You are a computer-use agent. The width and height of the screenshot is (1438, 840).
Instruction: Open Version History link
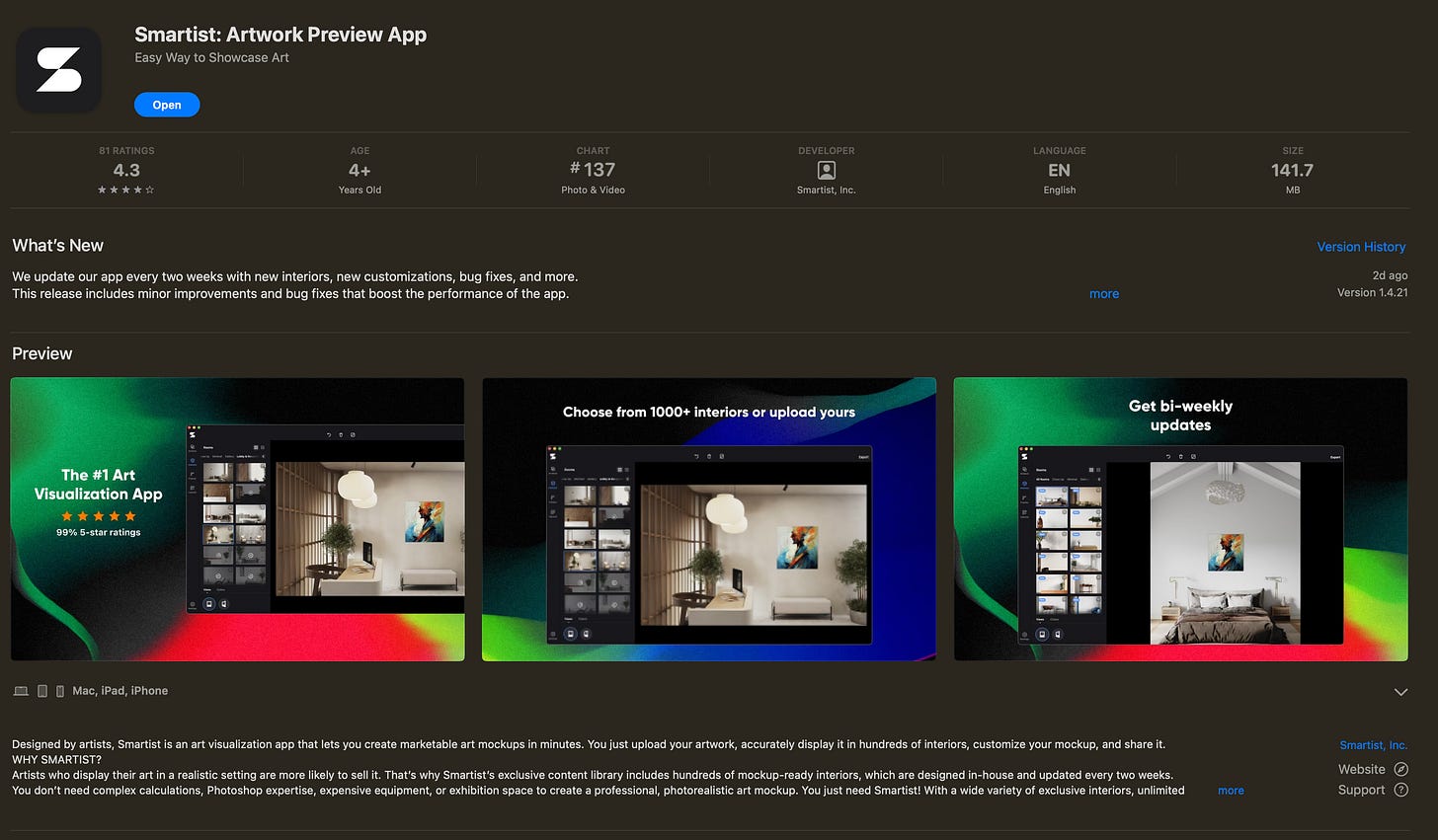pyautogui.click(x=1361, y=247)
